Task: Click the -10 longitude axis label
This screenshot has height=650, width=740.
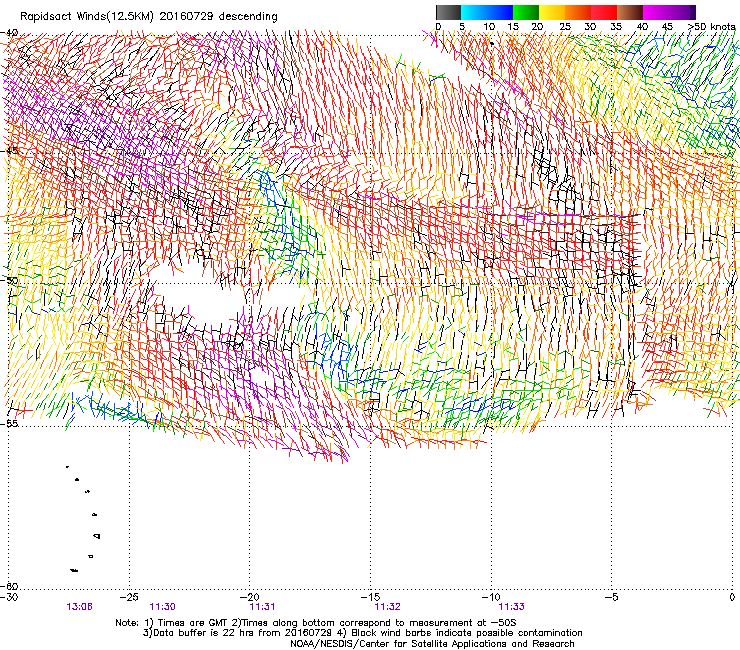Action: [x=491, y=597]
